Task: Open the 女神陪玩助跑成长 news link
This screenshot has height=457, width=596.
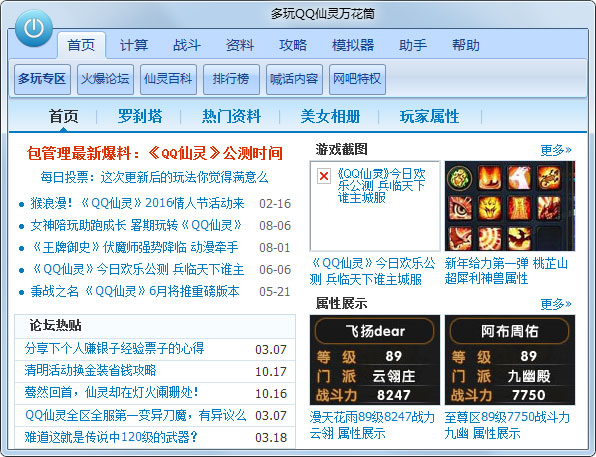Action: [136, 225]
